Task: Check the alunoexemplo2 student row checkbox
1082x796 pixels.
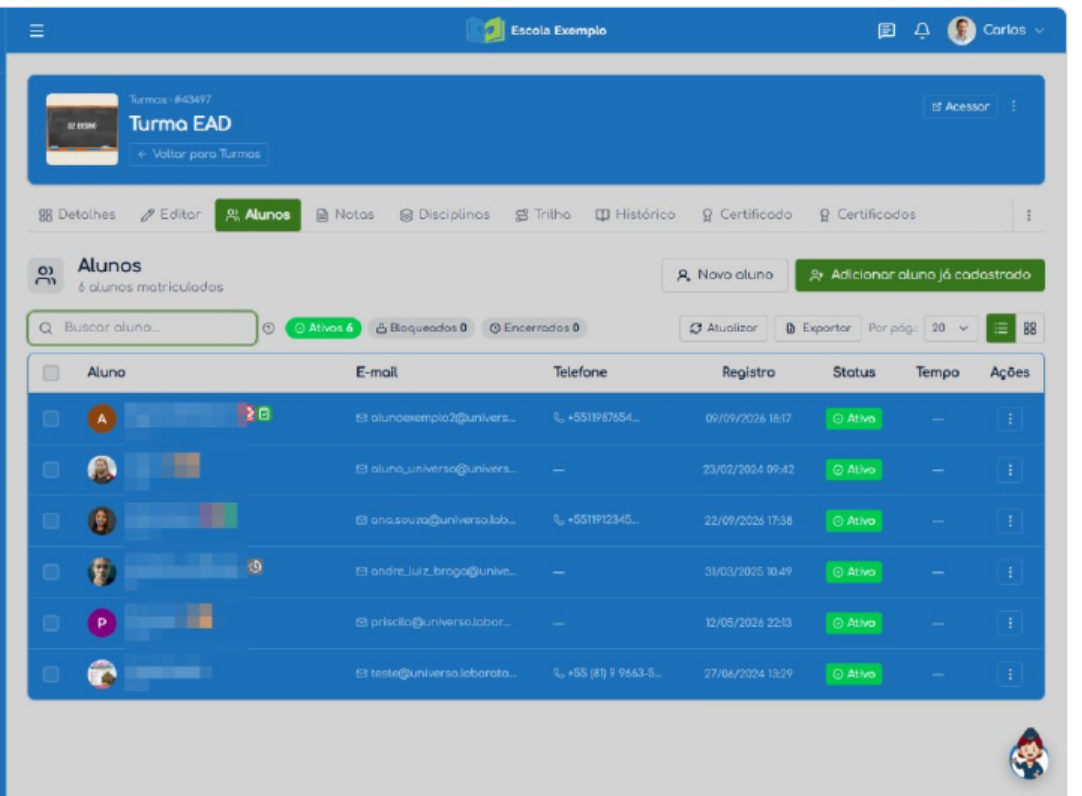Action: point(50,419)
